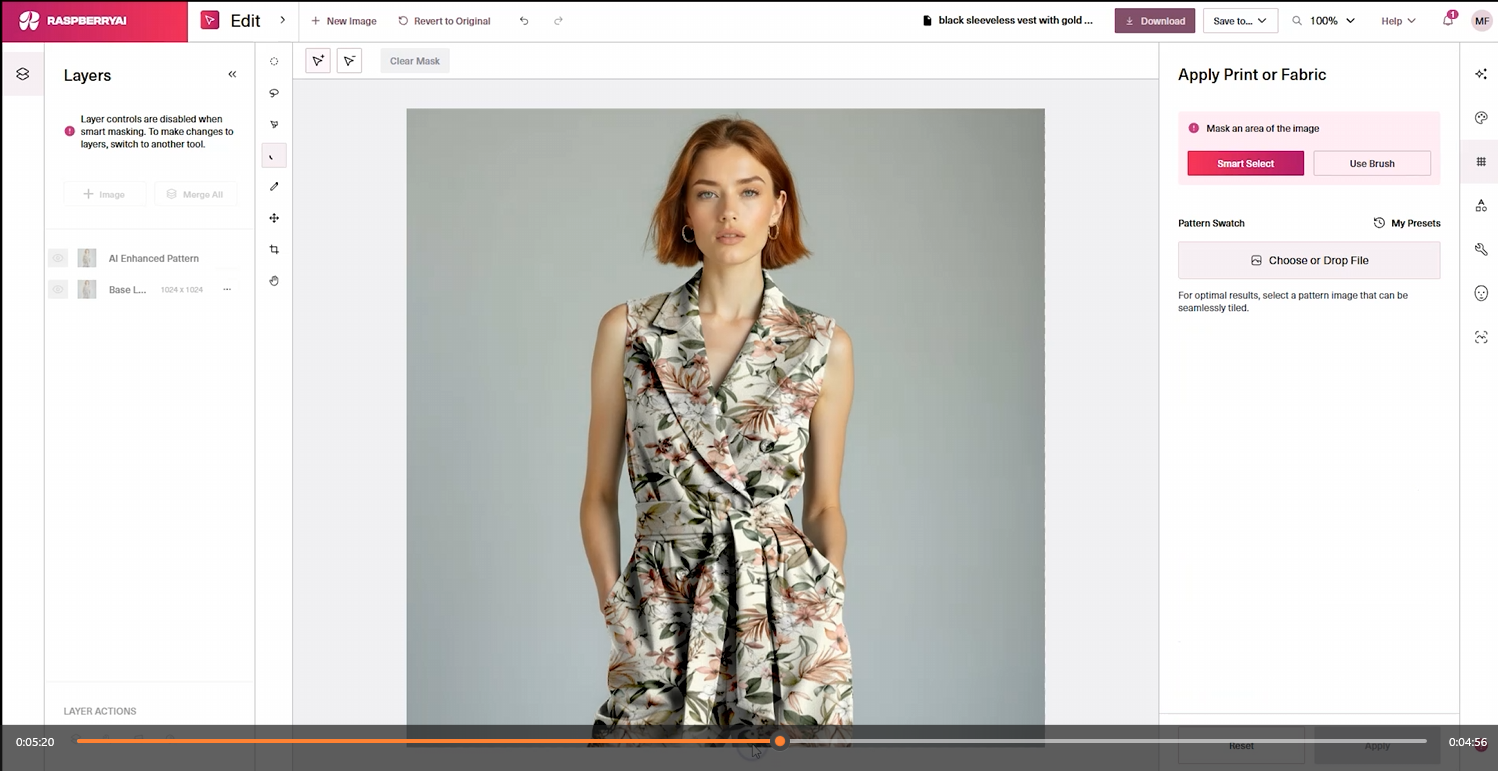Select the pencil brush tool
Viewport: 1498px width, 771px height.
pos(274,187)
